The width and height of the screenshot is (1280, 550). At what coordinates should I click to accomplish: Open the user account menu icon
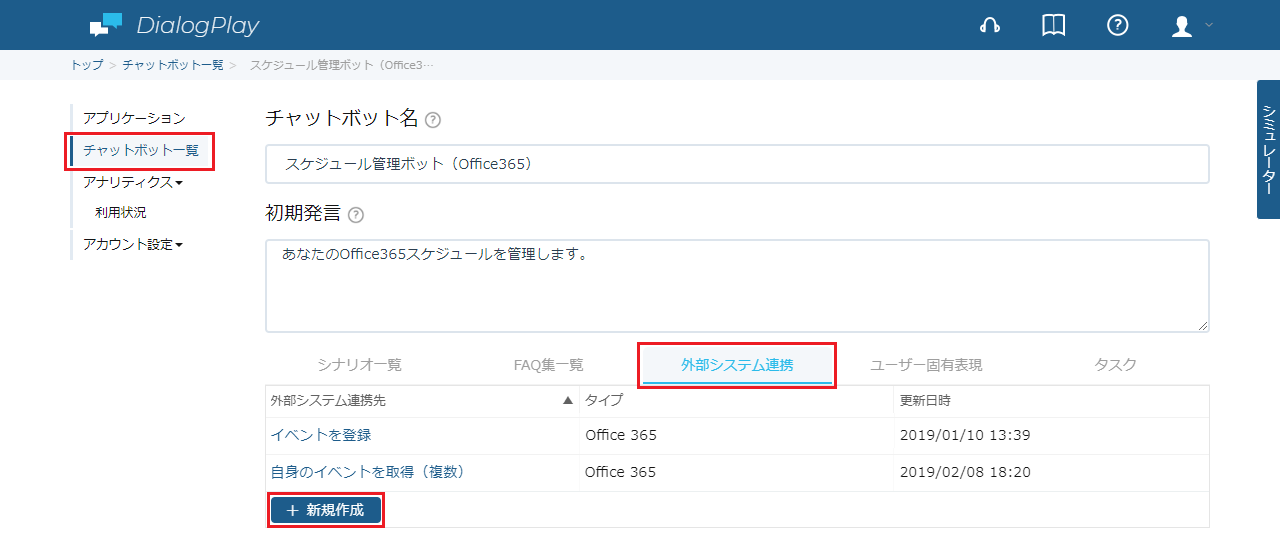coord(1182,26)
